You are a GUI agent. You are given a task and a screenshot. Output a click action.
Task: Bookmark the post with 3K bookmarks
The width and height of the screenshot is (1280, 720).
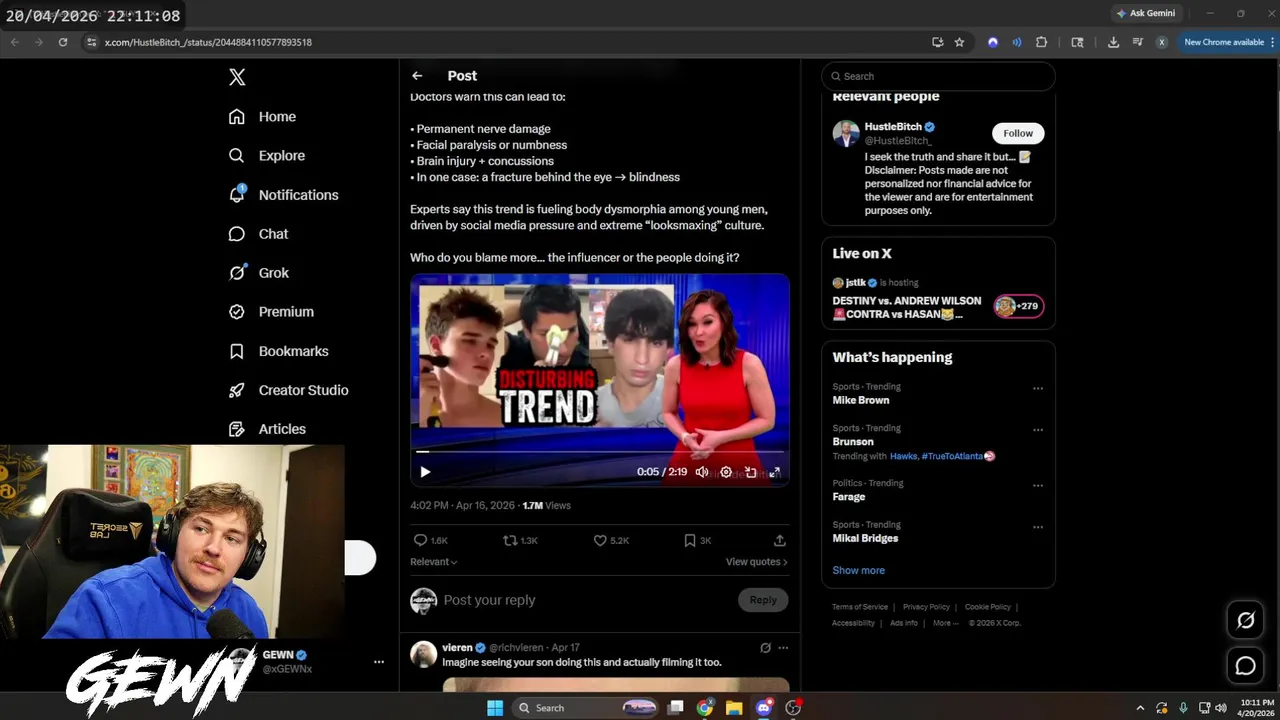pos(697,540)
